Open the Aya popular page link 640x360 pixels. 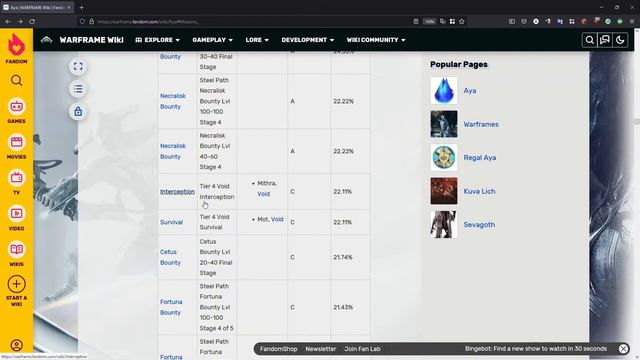pyautogui.click(x=470, y=91)
